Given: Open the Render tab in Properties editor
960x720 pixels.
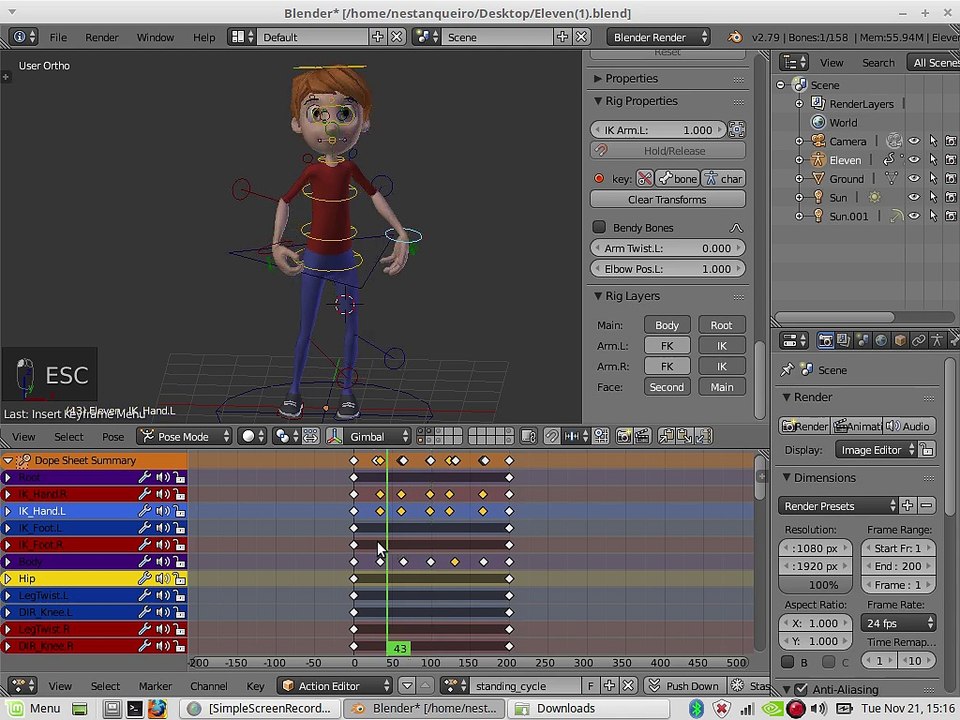Looking at the screenshot, I should (x=825, y=340).
